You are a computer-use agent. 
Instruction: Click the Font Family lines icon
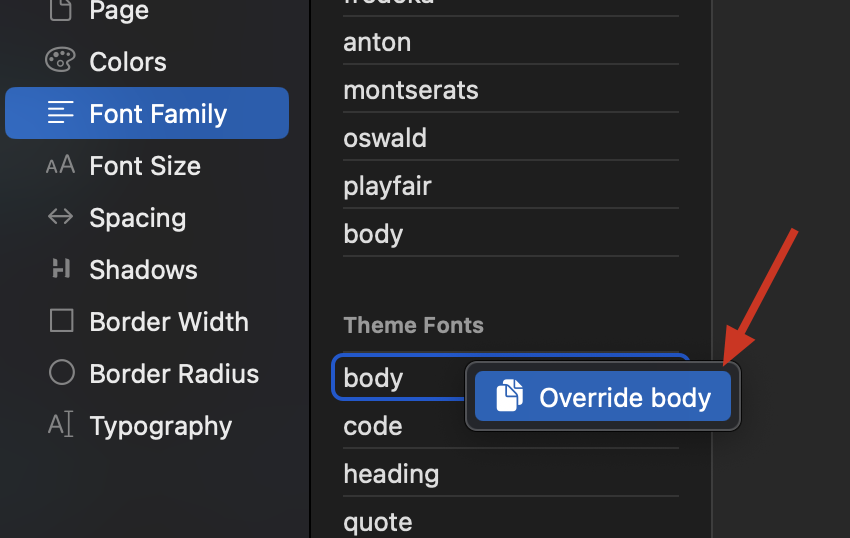pos(61,113)
